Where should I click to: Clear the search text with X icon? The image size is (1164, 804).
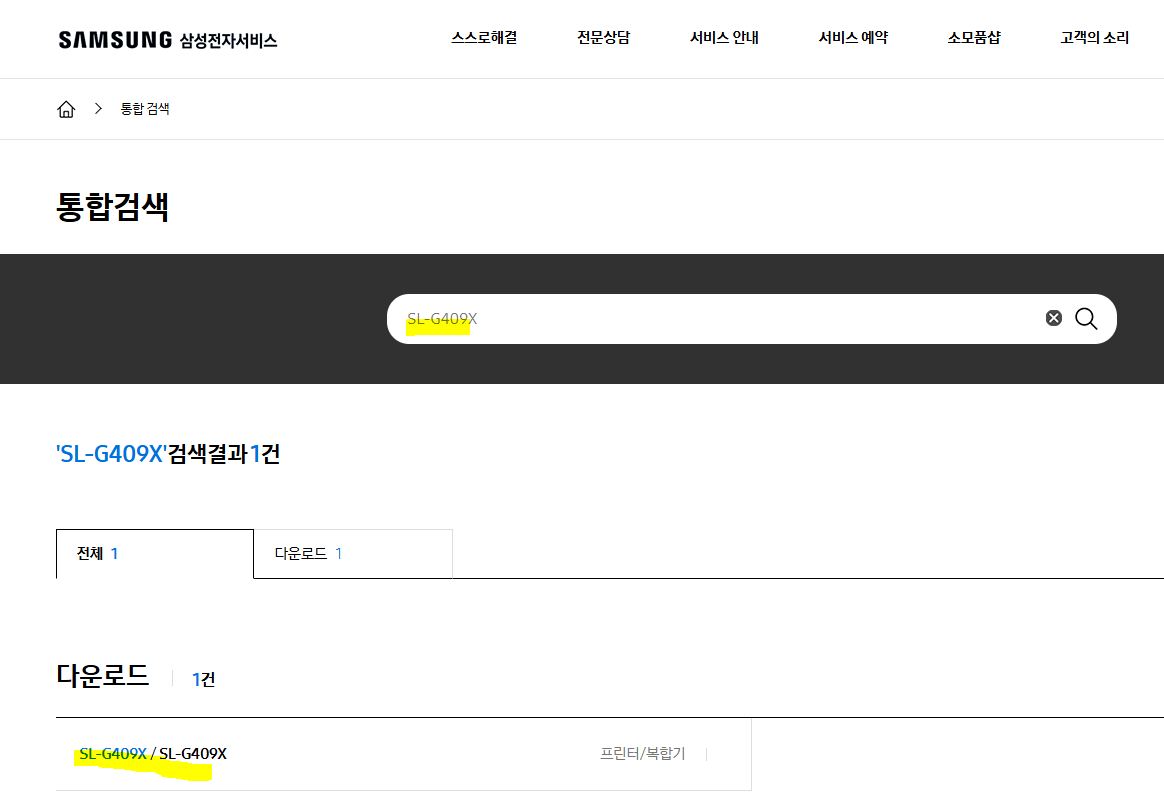tap(1053, 318)
